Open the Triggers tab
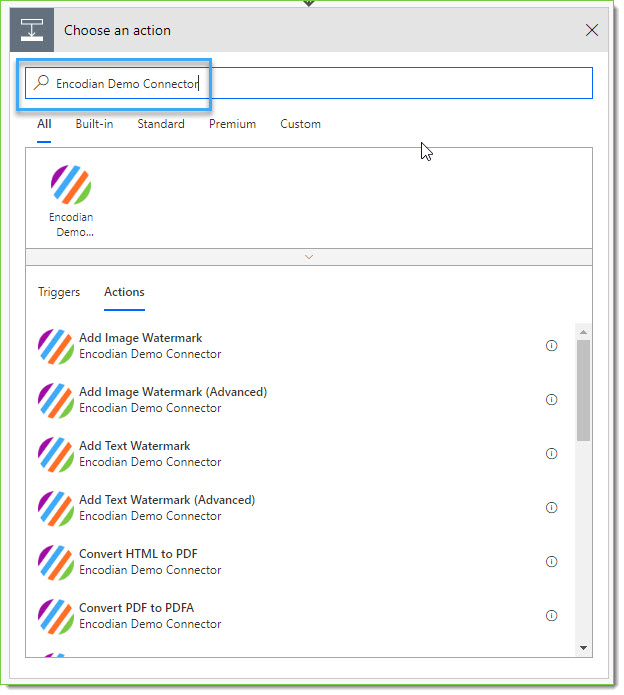This screenshot has width=624, height=695. tap(59, 292)
